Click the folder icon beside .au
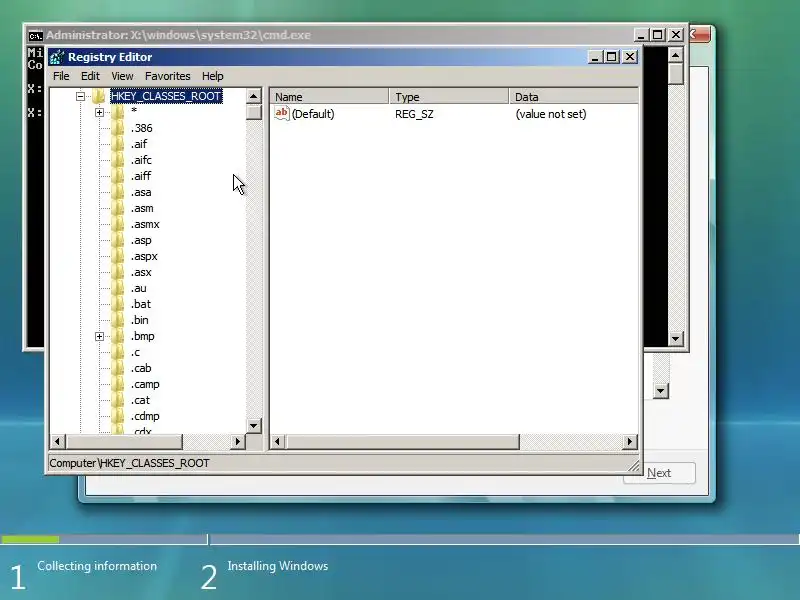Image resolution: width=800 pixels, height=600 pixels. point(118,288)
